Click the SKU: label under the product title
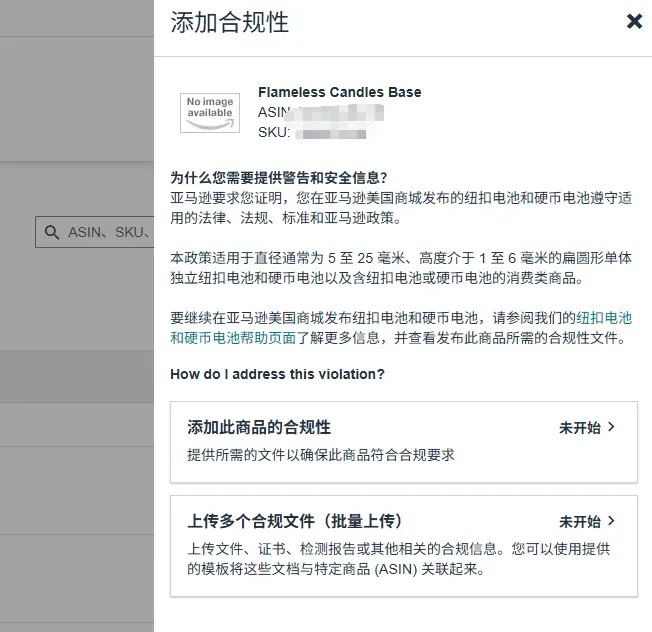The height and width of the screenshot is (632, 652). coord(274,132)
